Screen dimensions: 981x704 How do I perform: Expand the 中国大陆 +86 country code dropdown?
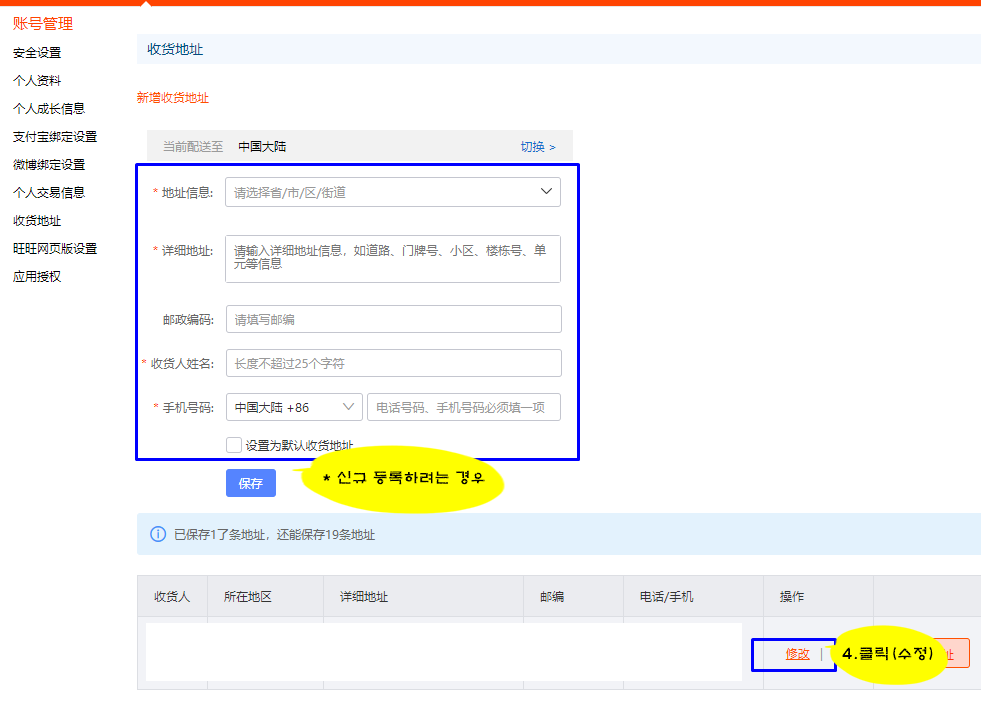pyautogui.click(x=291, y=407)
